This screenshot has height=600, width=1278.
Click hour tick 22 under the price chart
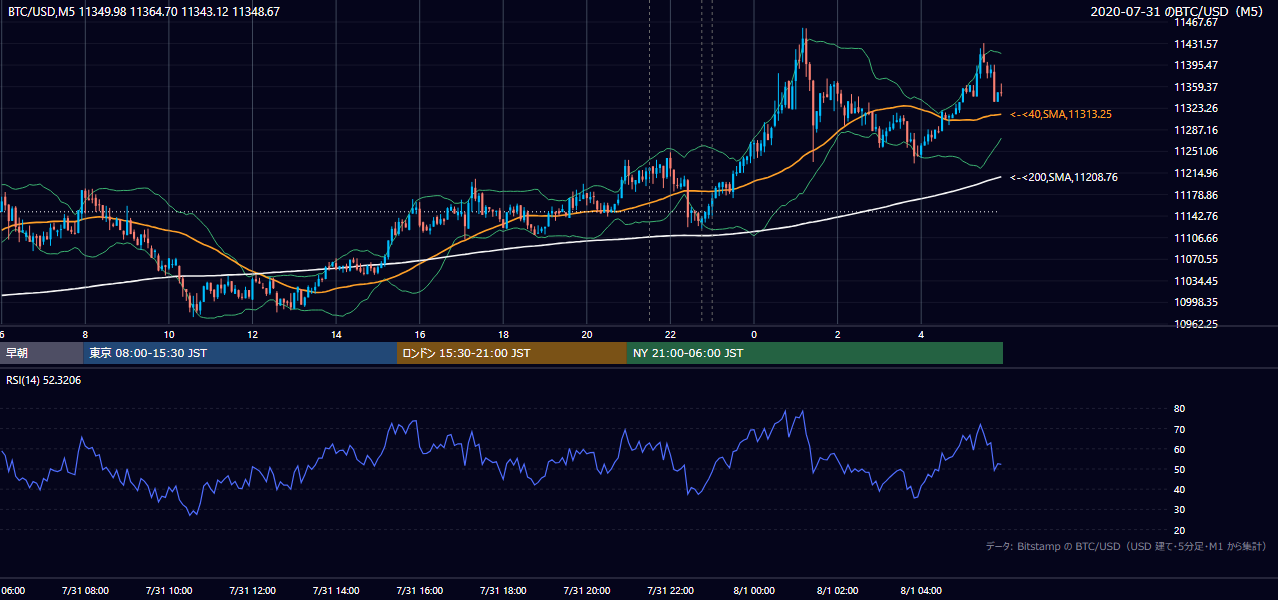[x=670, y=334]
